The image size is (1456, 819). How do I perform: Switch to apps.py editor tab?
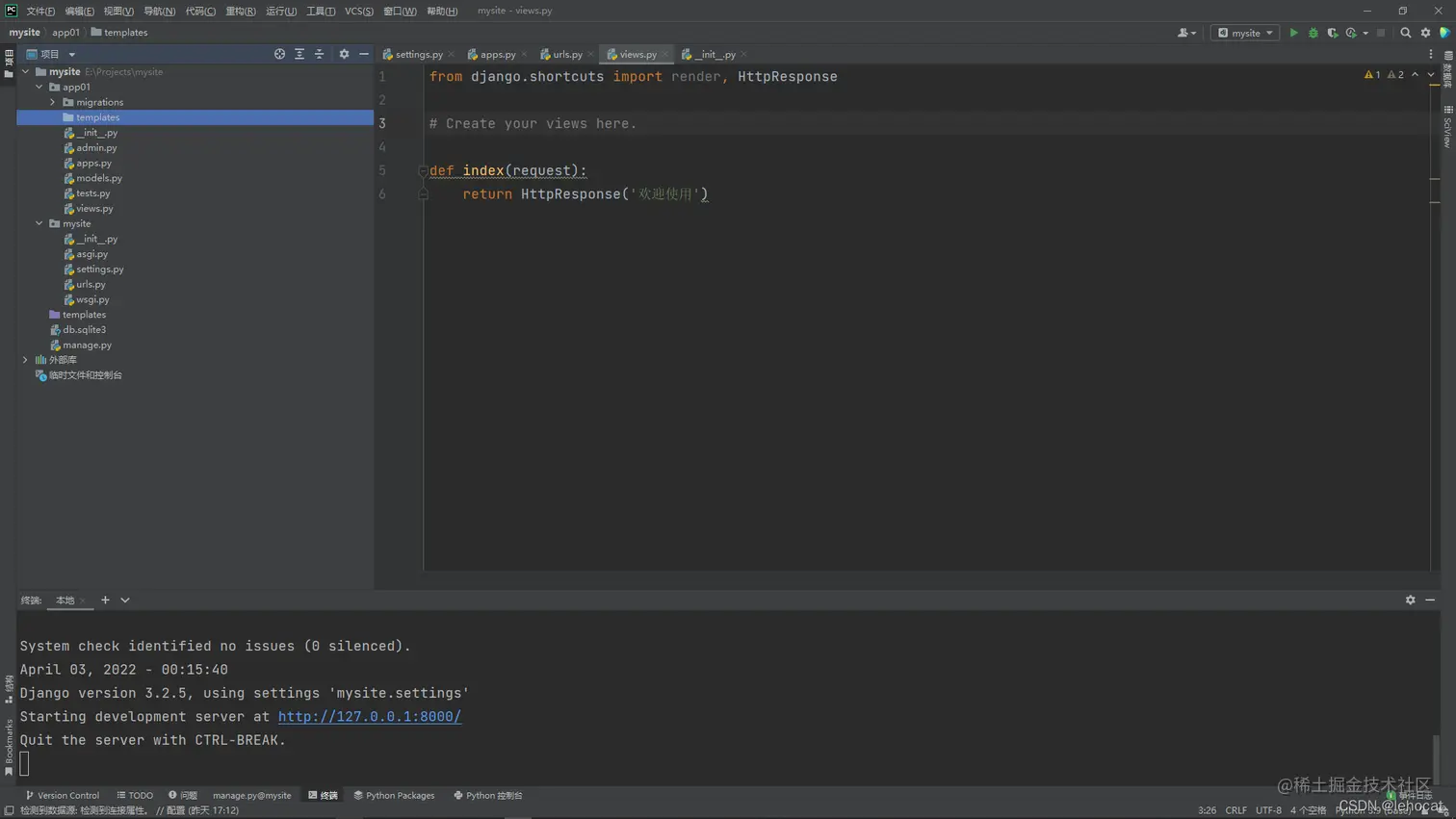pos(498,54)
